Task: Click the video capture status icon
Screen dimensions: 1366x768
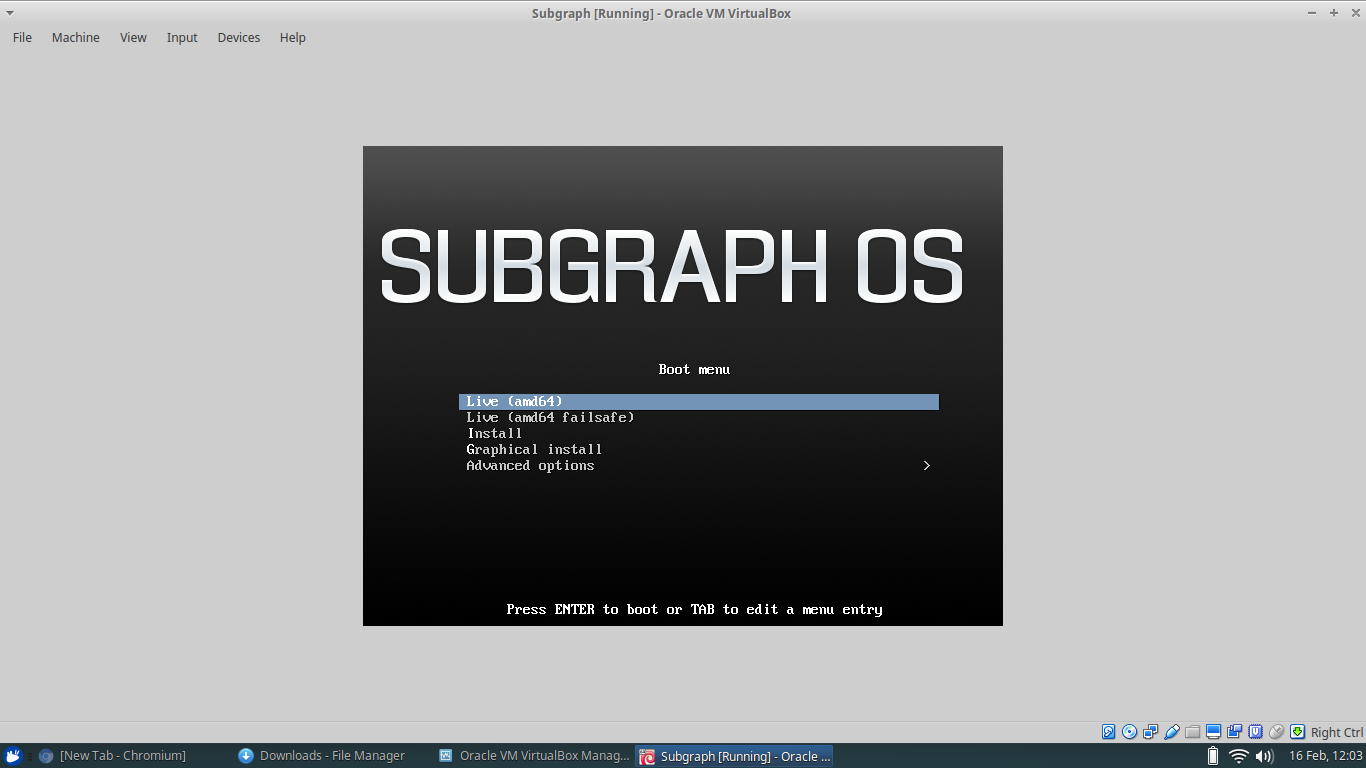Action: [x=1234, y=732]
